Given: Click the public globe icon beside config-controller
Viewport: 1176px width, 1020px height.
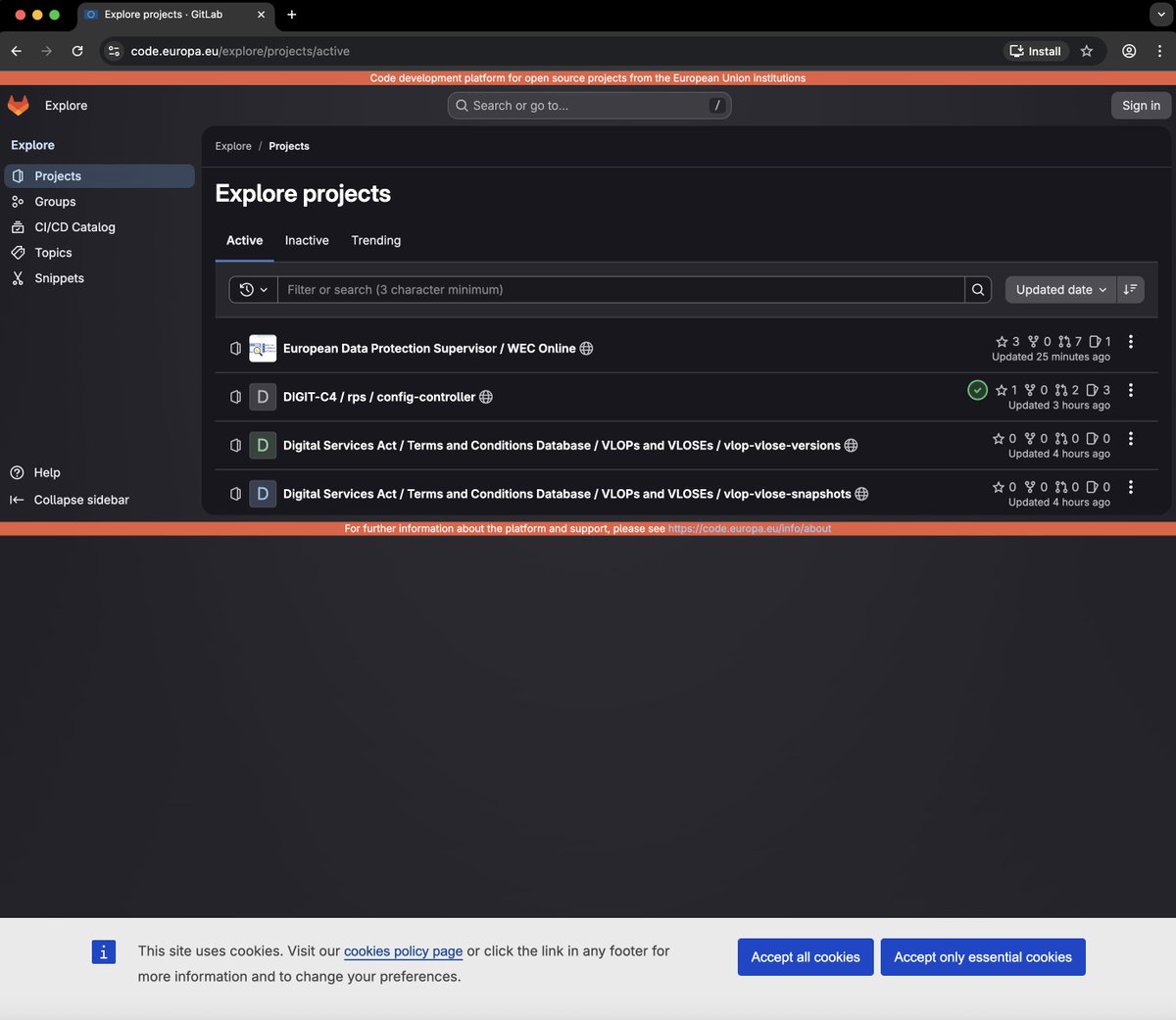Looking at the screenshot, I should coord(486,397).
